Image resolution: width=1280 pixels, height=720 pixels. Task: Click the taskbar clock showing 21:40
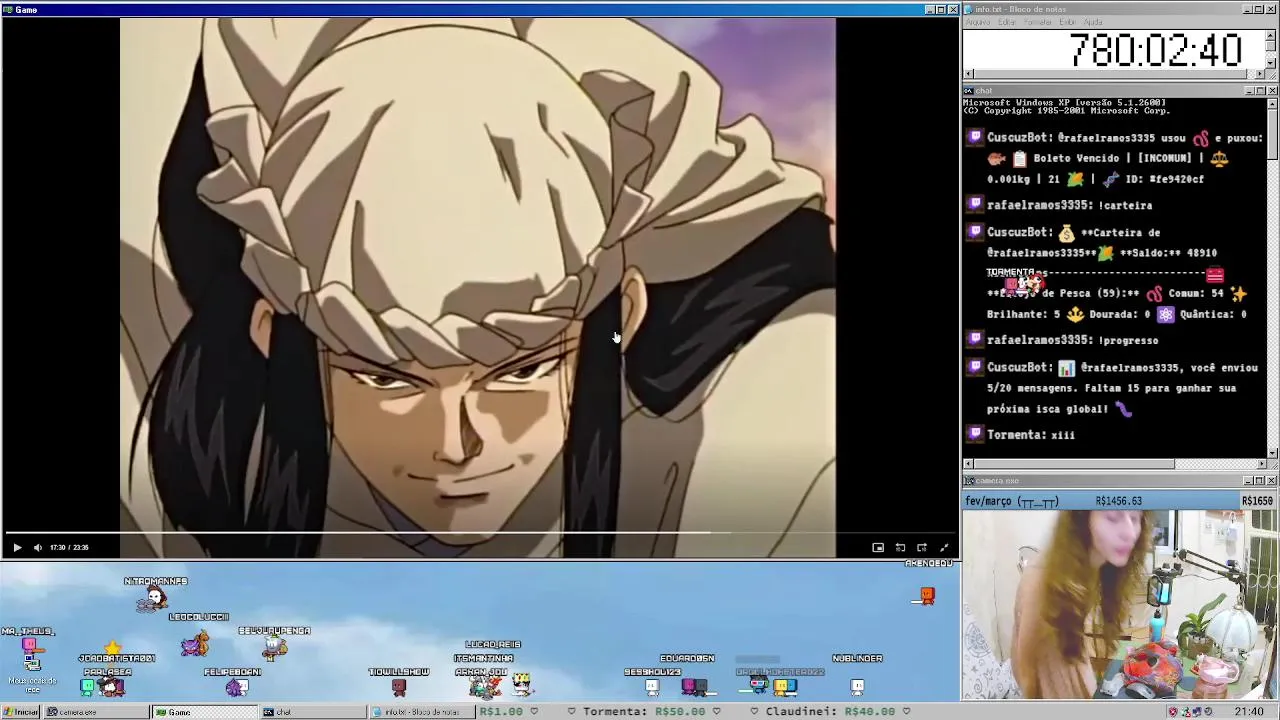click(x=1249, y=712)
